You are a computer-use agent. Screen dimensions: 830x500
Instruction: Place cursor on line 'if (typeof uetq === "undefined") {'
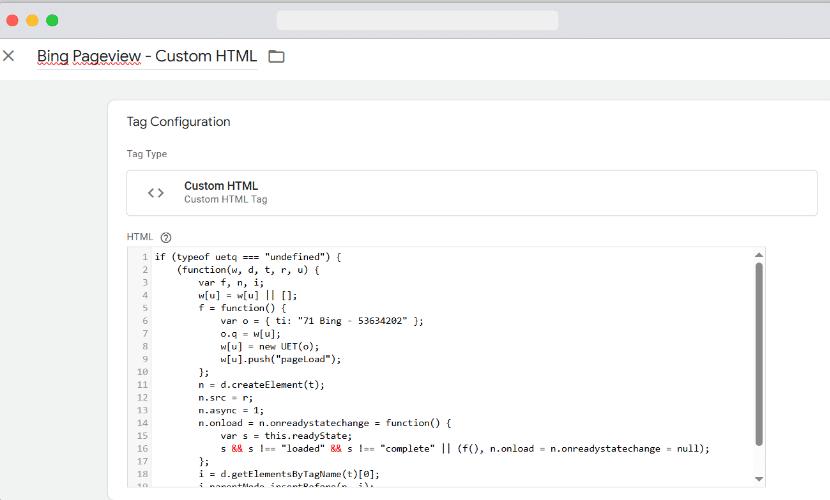click(248, 257)
